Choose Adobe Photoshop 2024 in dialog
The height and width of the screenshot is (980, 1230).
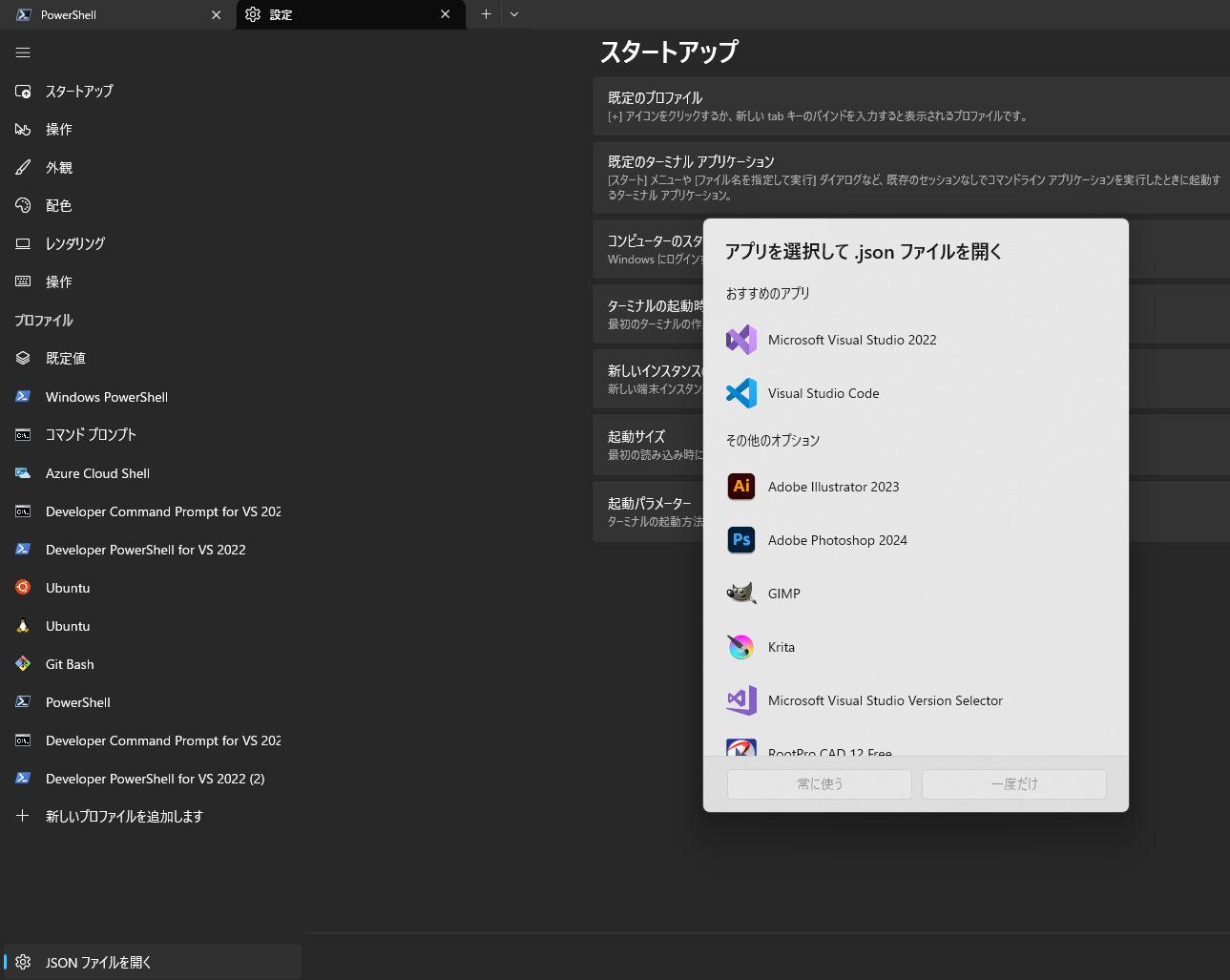(916, 540)
